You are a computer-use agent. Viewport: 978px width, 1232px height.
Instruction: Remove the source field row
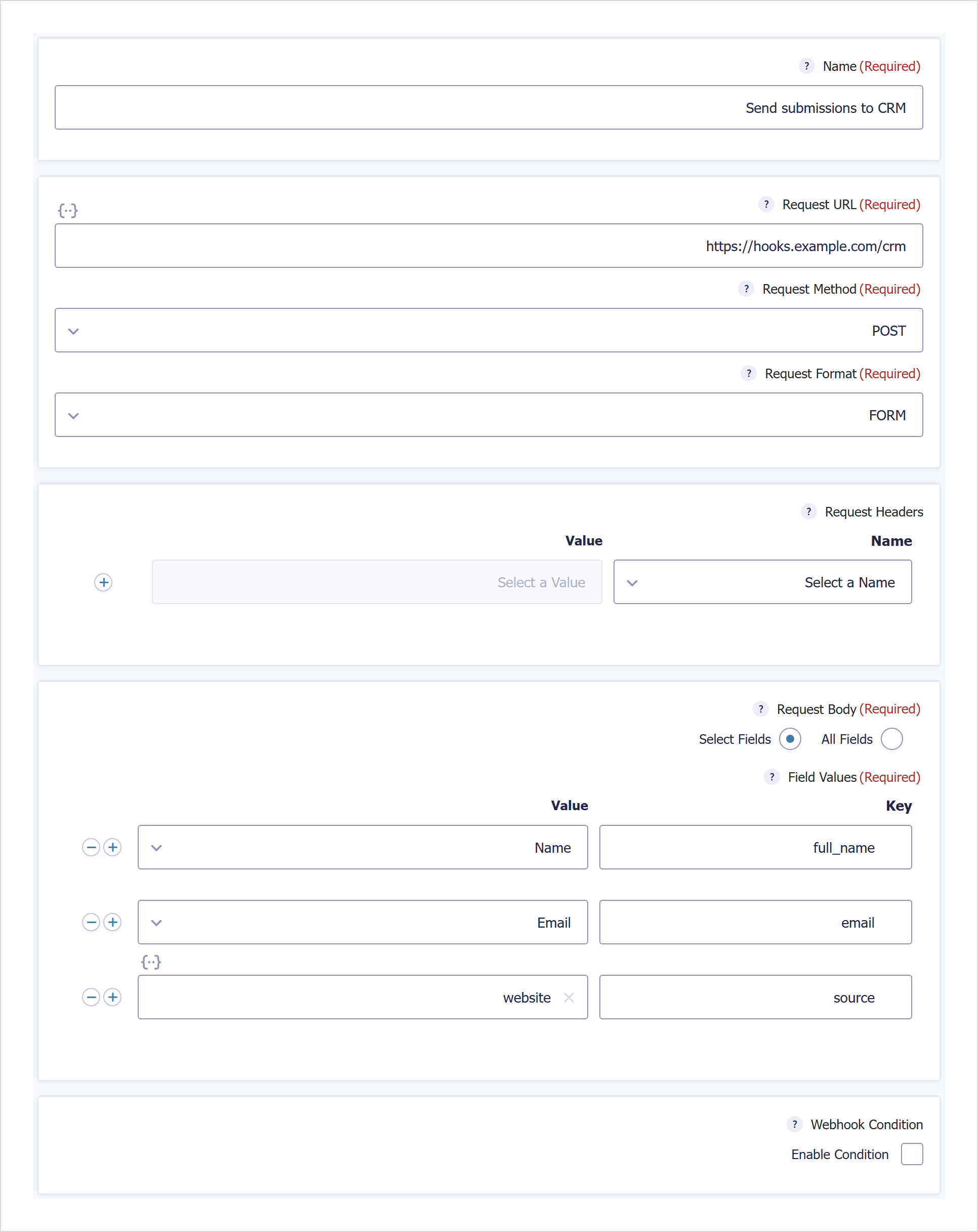coord(91,997)
